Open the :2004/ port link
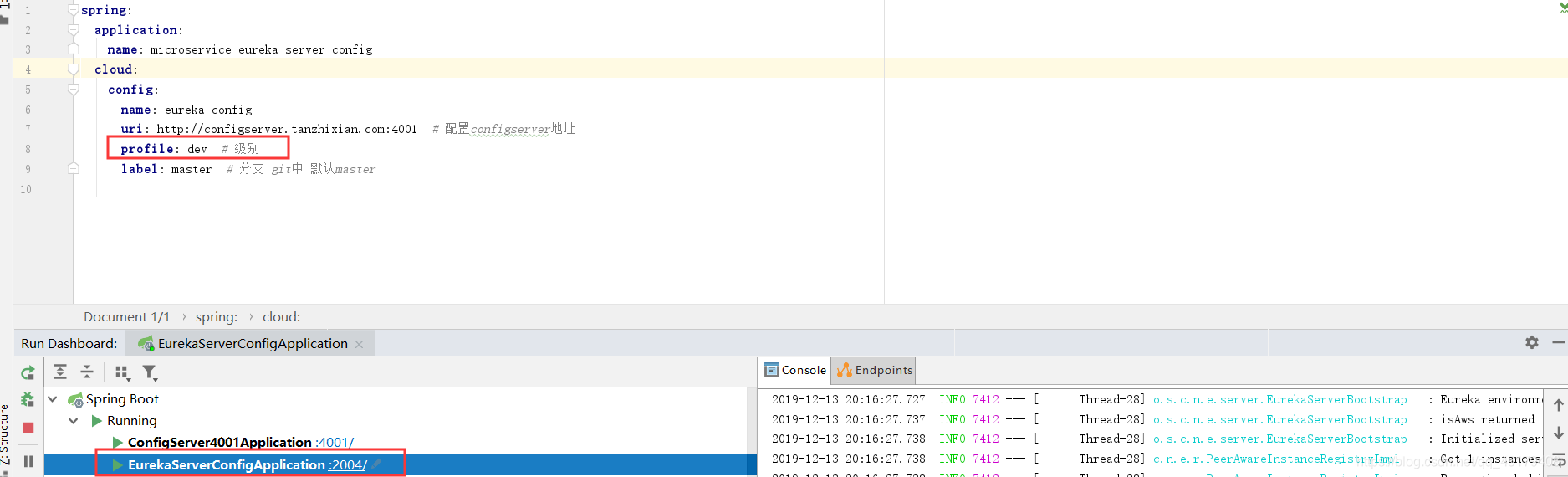 coord(348,465)
